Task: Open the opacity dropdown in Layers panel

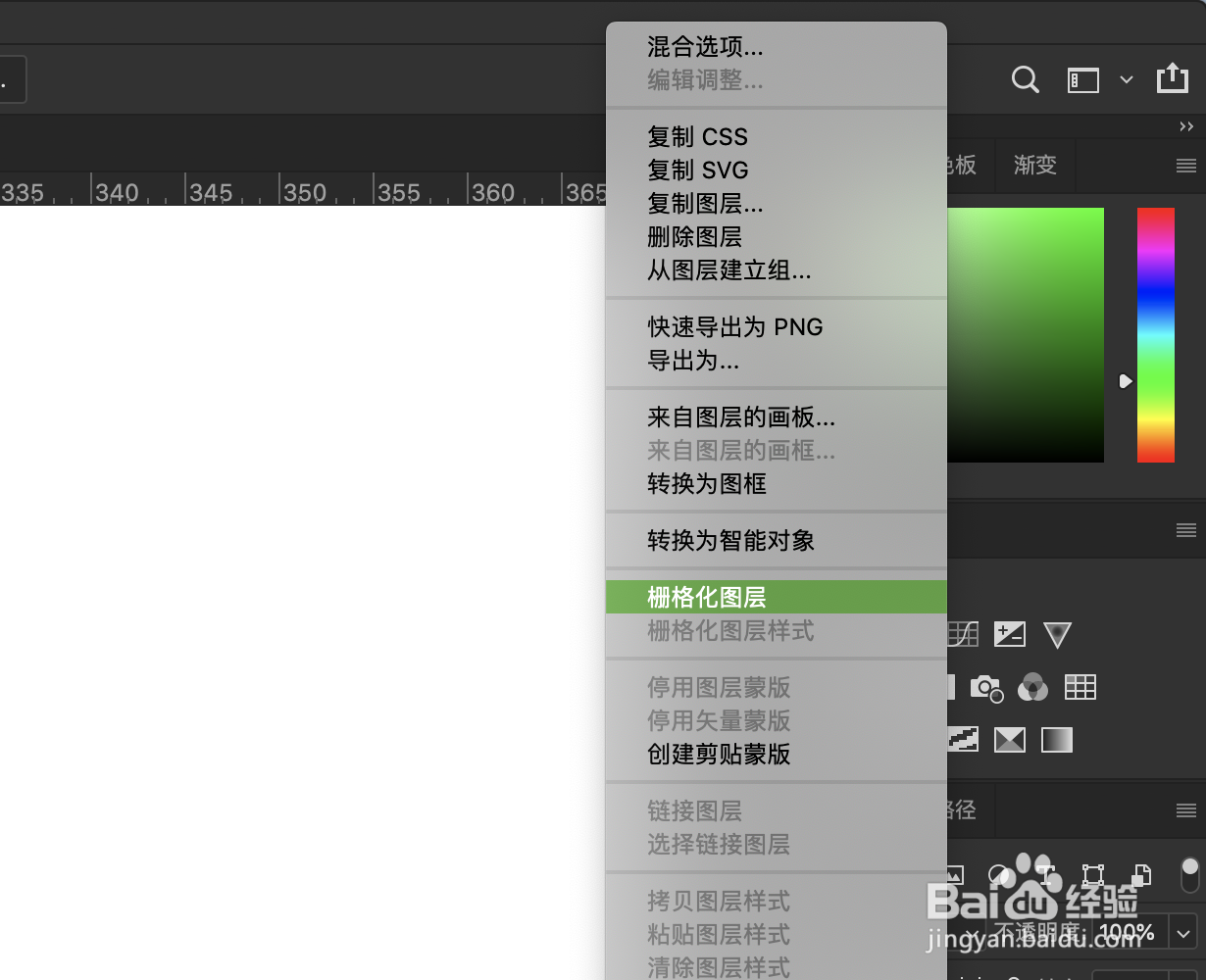Action: coord(1183,933)
